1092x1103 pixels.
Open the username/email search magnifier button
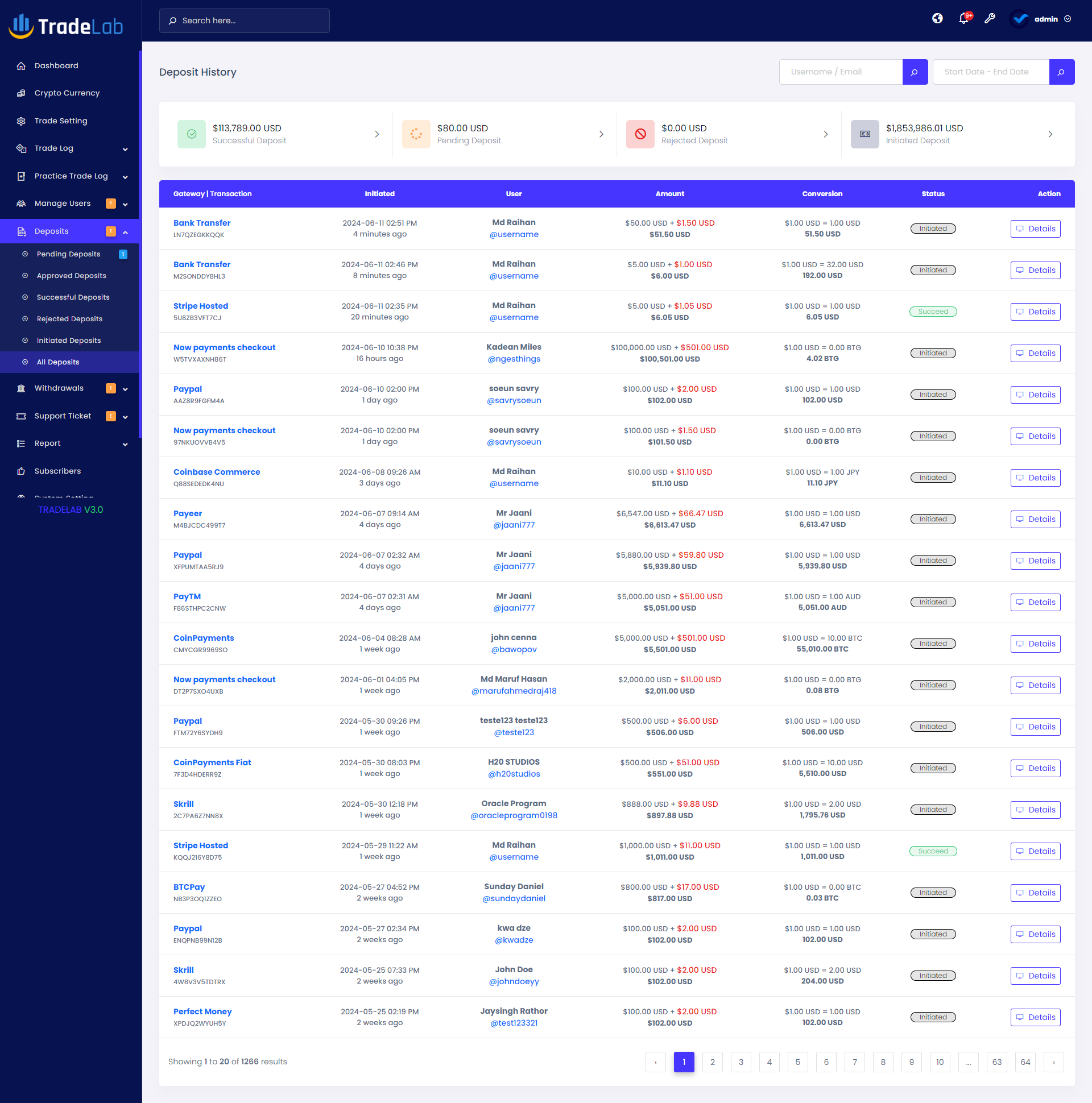(x=915, y=72)
